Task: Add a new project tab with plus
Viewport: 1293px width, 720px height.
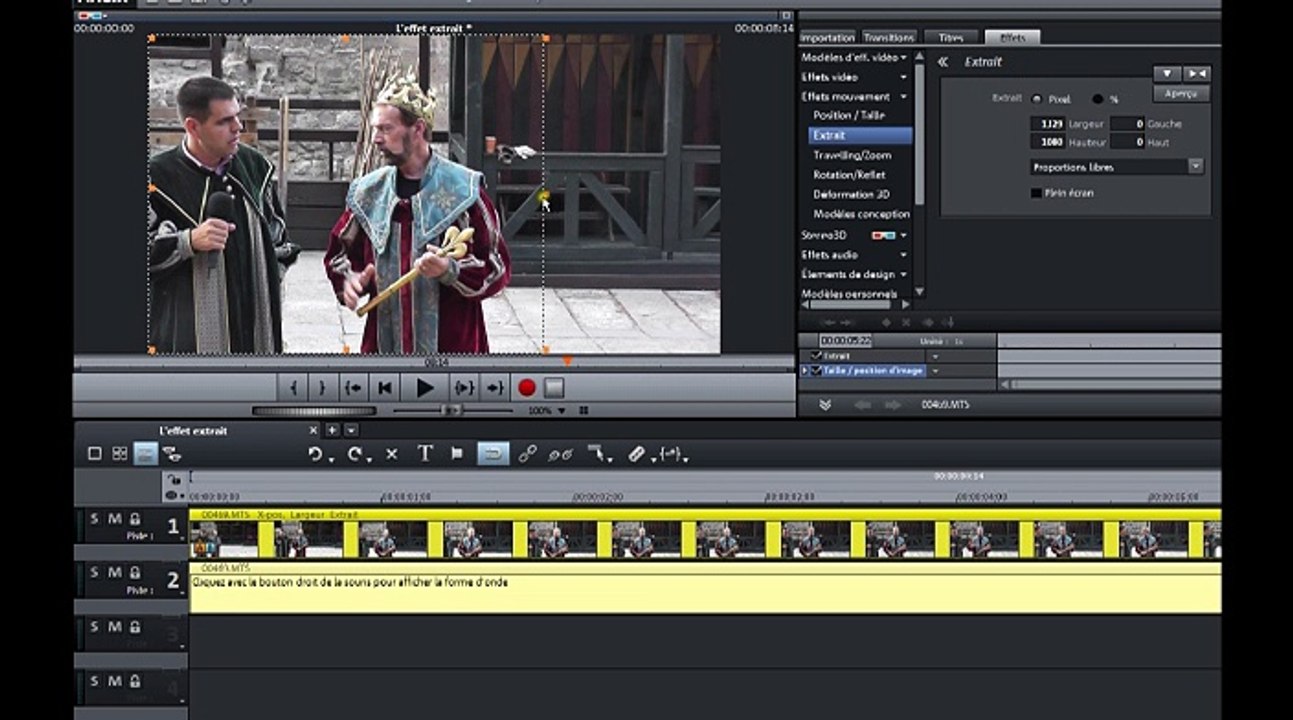Action: [333, 431]
